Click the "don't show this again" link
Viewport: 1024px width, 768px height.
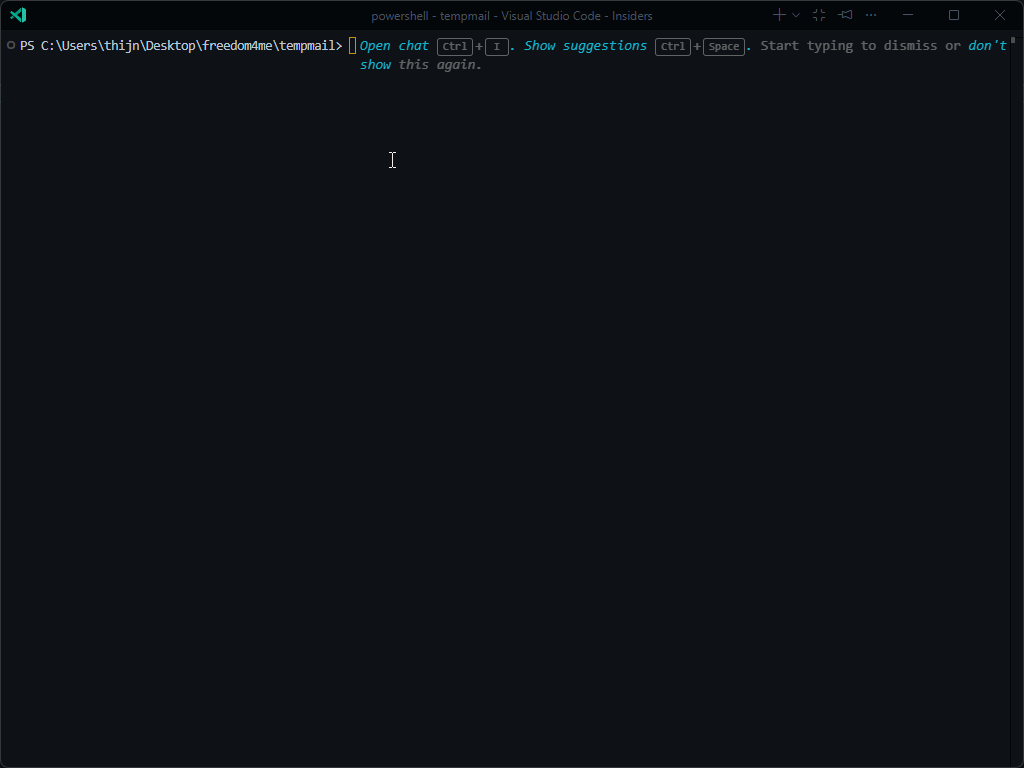pos(986,46)
